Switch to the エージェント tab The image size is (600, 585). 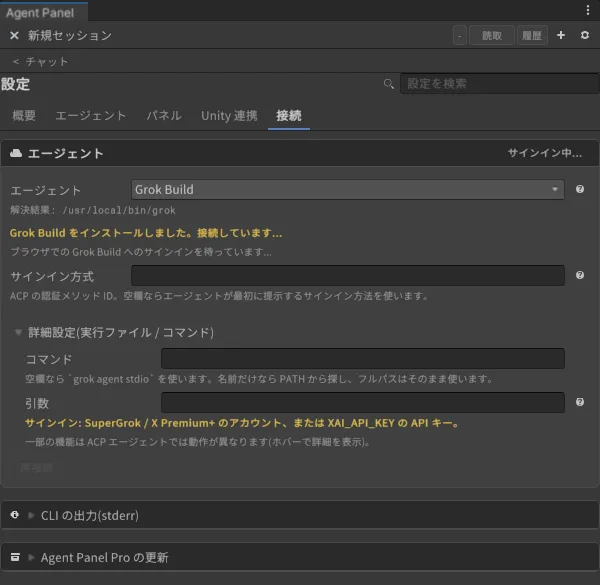[x=91, y=116]
